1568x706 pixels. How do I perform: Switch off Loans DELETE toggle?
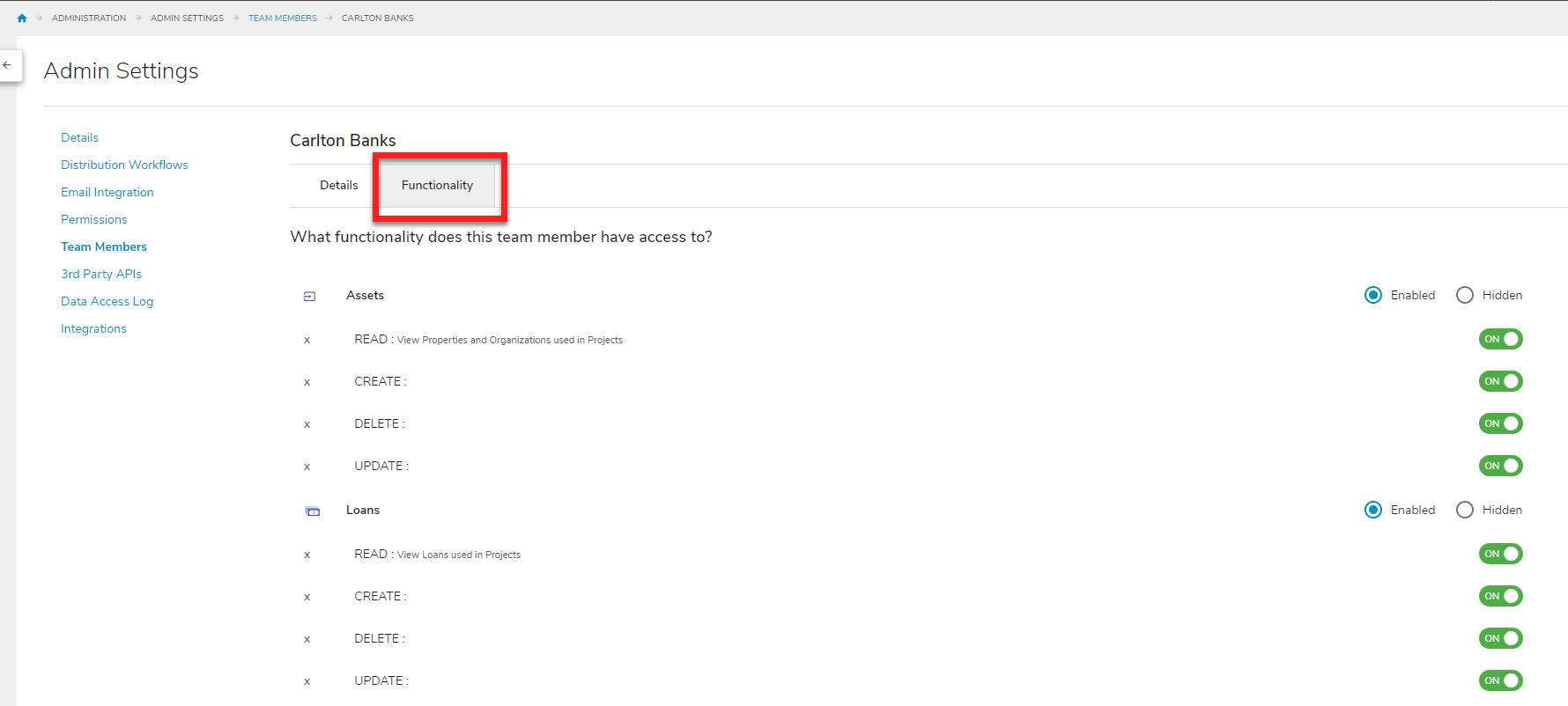[x=1500, y=638]
